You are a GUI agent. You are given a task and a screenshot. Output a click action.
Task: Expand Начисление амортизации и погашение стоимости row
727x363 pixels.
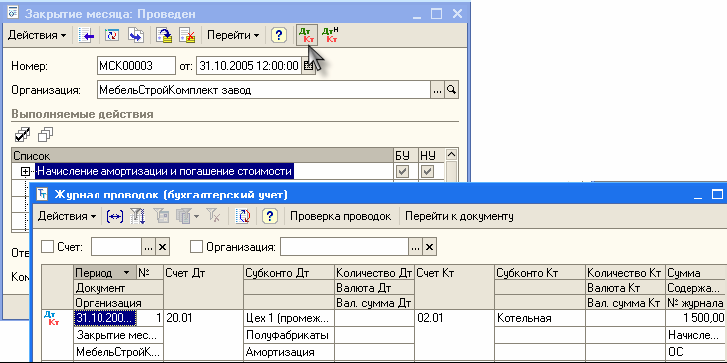tap(26, 172)
